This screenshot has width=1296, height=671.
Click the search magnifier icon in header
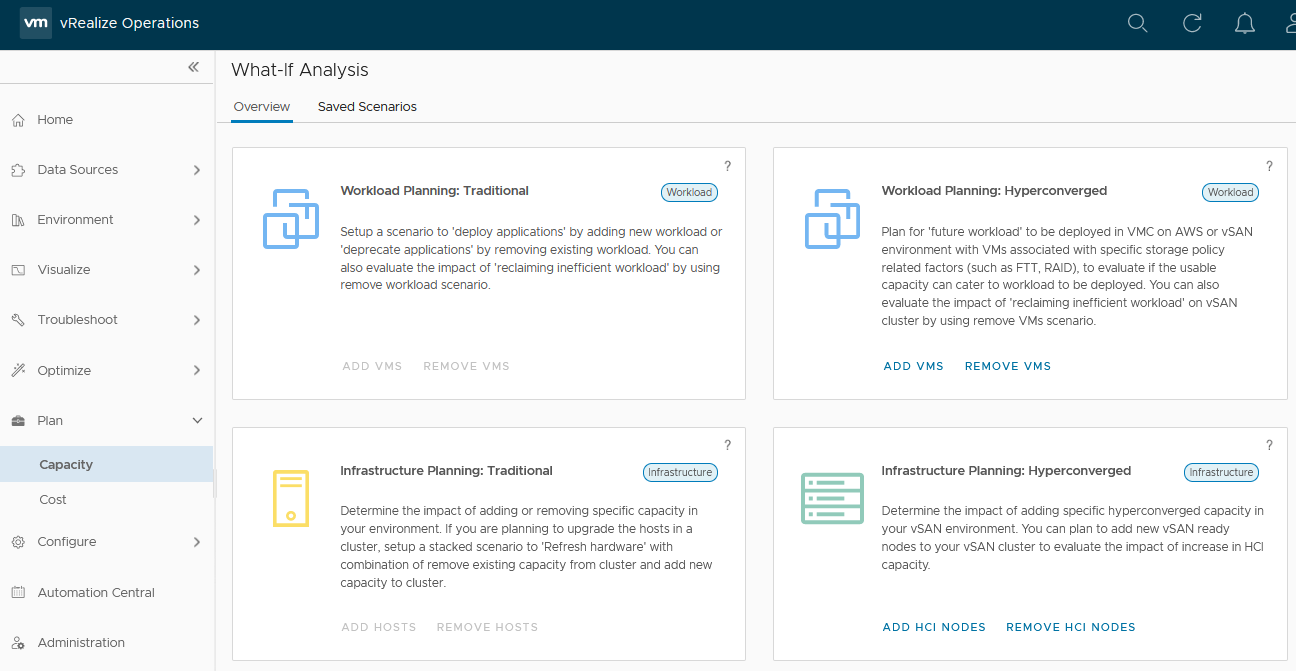(x=1137, y=23)
